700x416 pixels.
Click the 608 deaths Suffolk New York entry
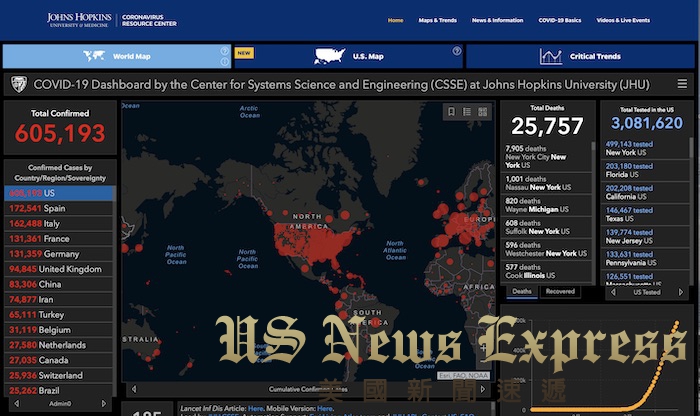click(546, 227)
